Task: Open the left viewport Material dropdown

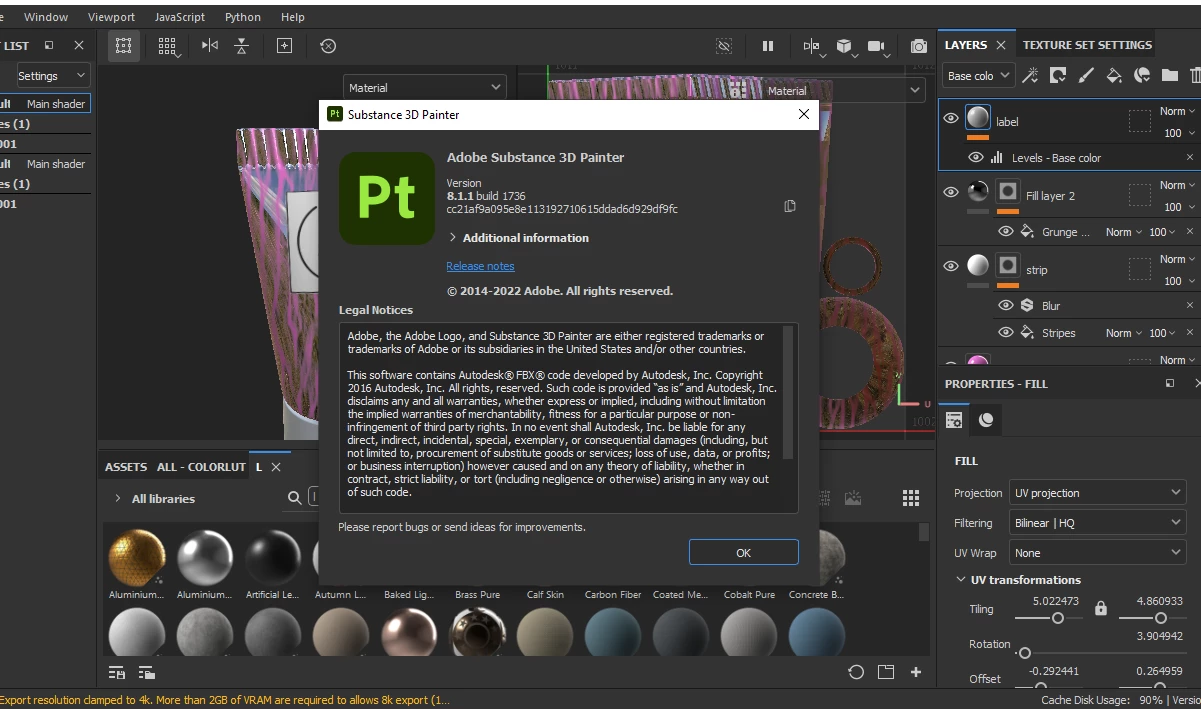Action: point(425,88)
